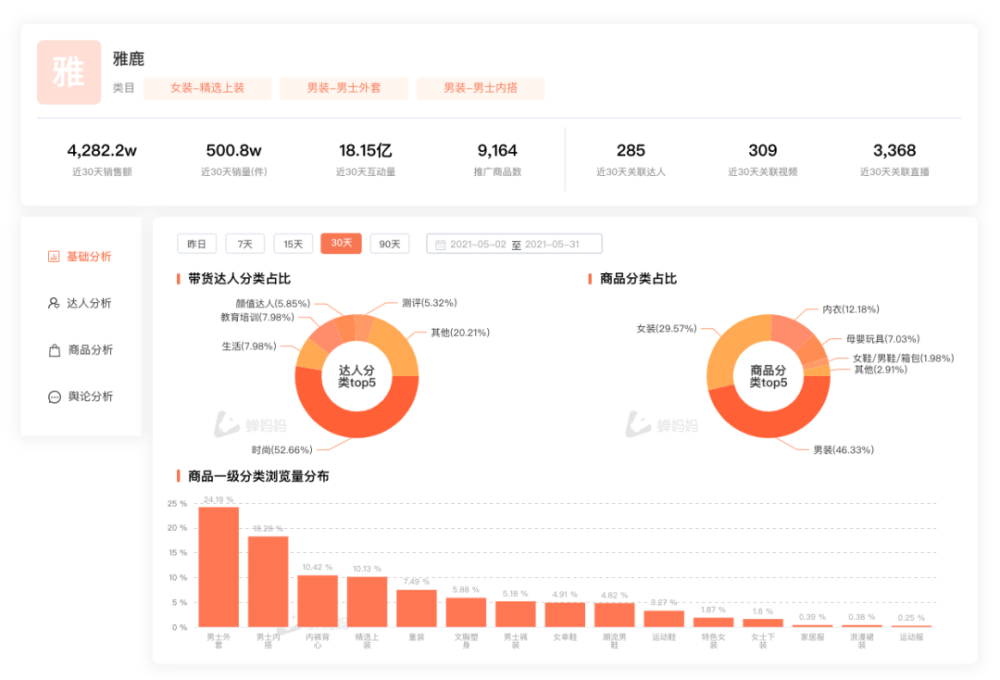1000x680 pixels.
Task: Click the 18.15亿 interaction value
Action: 365,151
